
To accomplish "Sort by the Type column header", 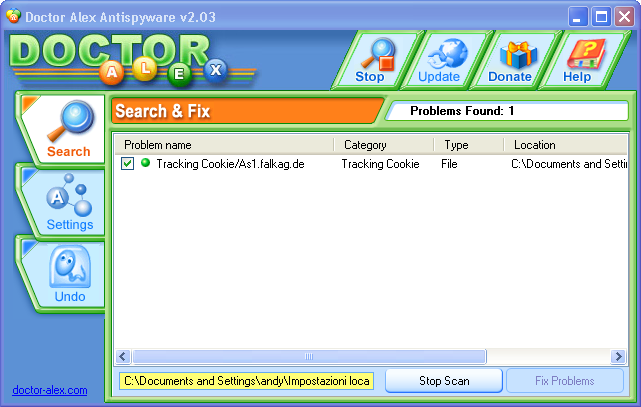I will (468, 145).
